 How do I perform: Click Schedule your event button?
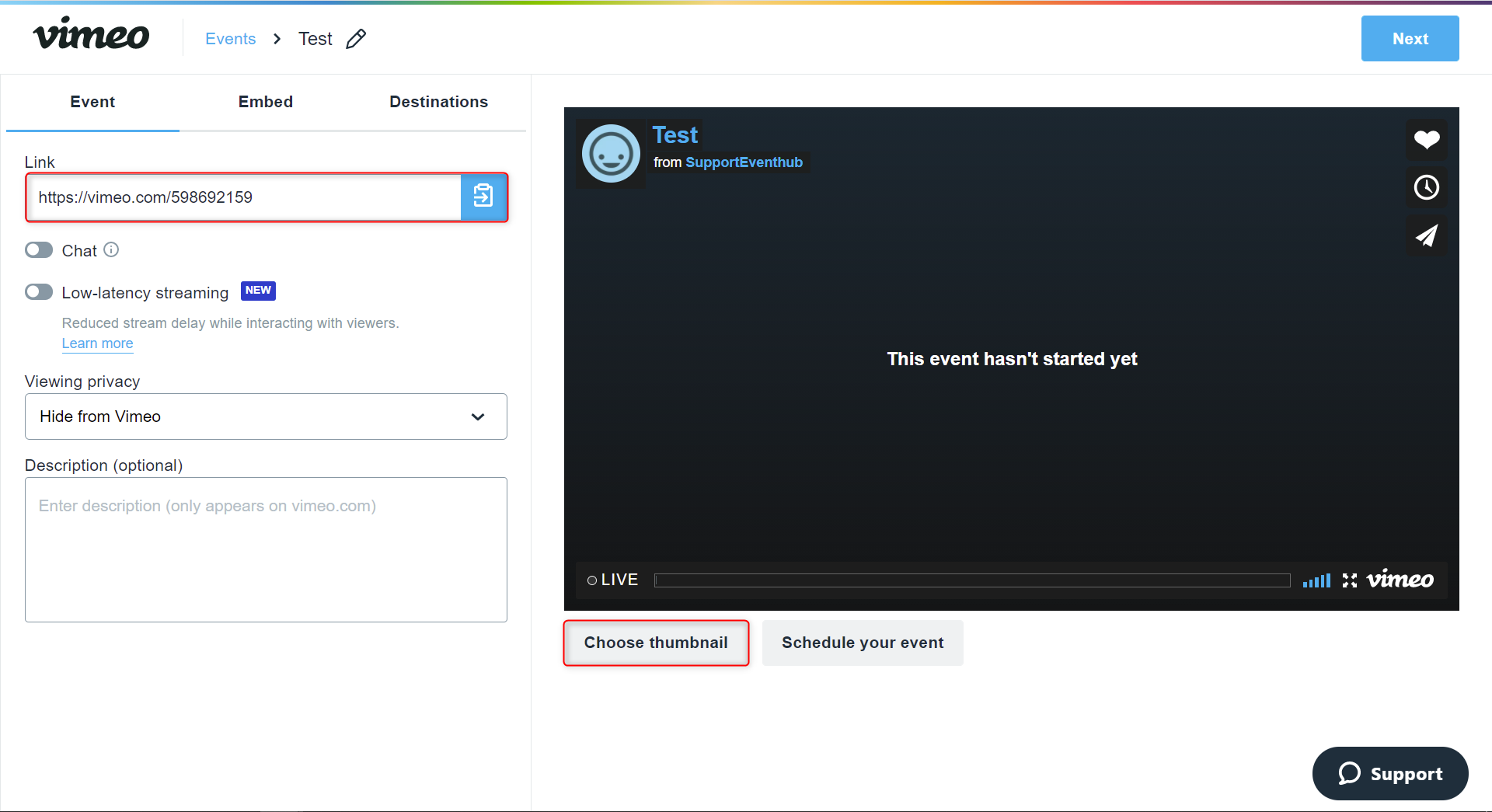click(863, 643)
